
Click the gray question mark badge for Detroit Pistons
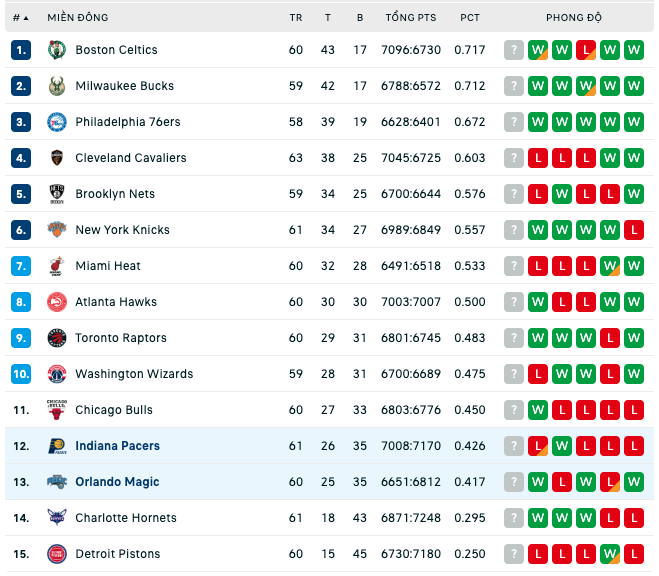[514, 554]
